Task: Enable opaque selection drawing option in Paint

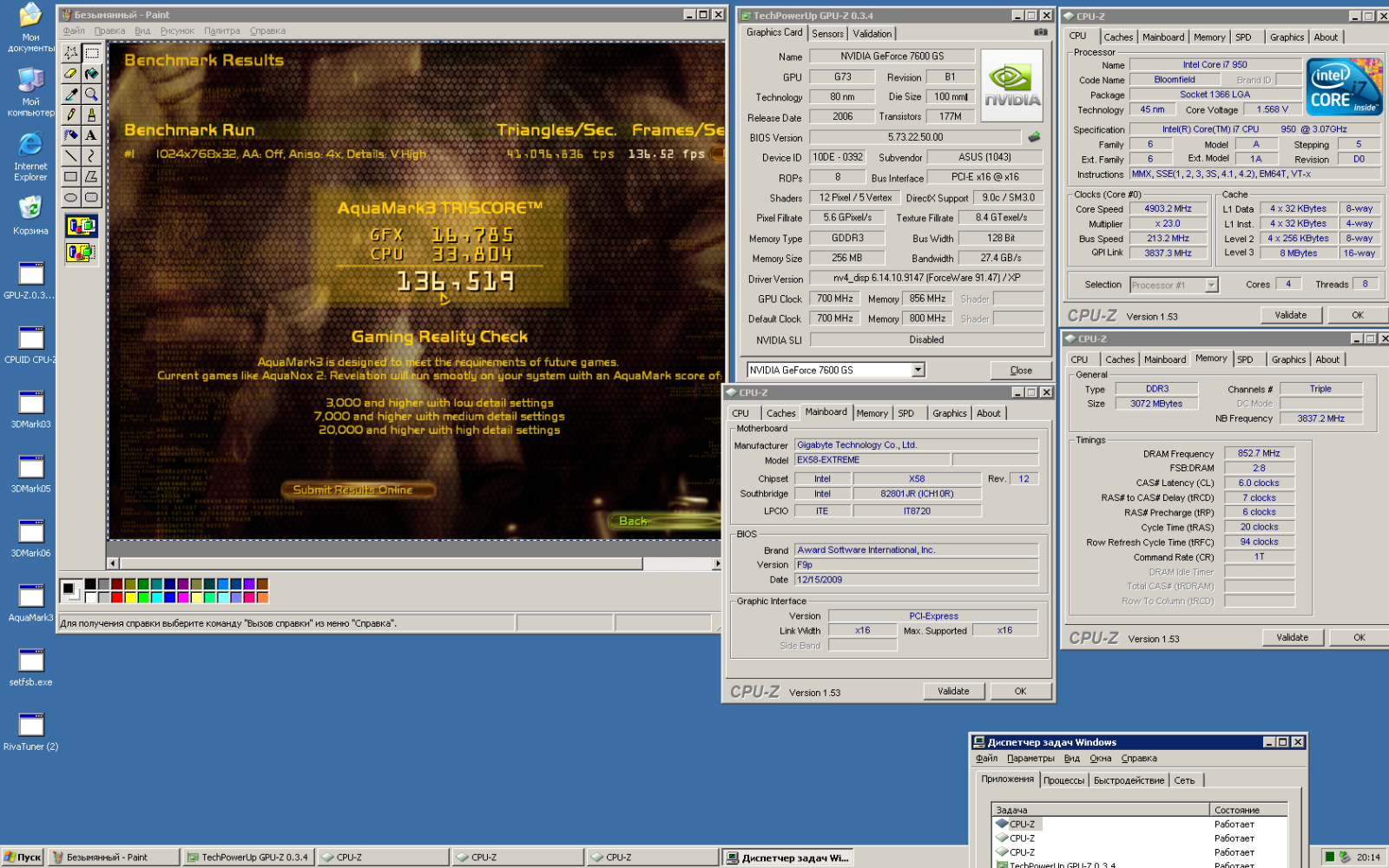Action: point(81,227)
